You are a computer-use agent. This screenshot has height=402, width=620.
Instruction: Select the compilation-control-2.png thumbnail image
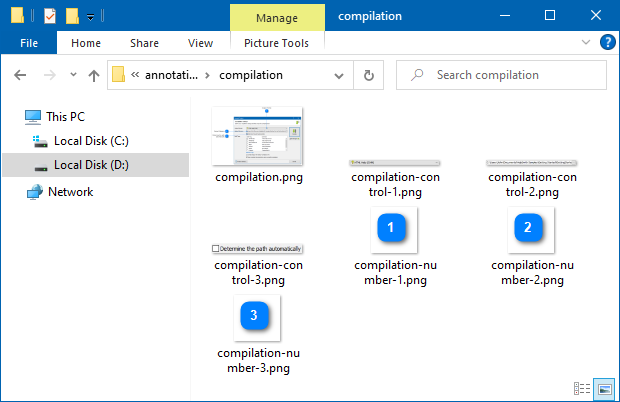531,162
